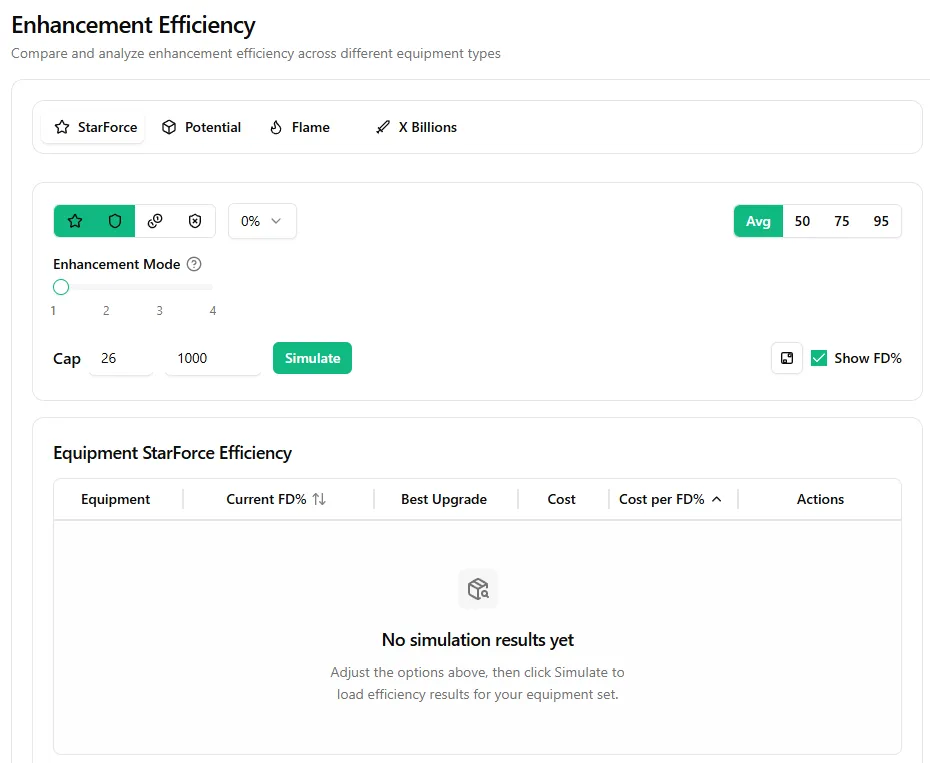This screenshot has height=763, width=930.
Task: Open the X Billions tab
Action: coord(416,127)
